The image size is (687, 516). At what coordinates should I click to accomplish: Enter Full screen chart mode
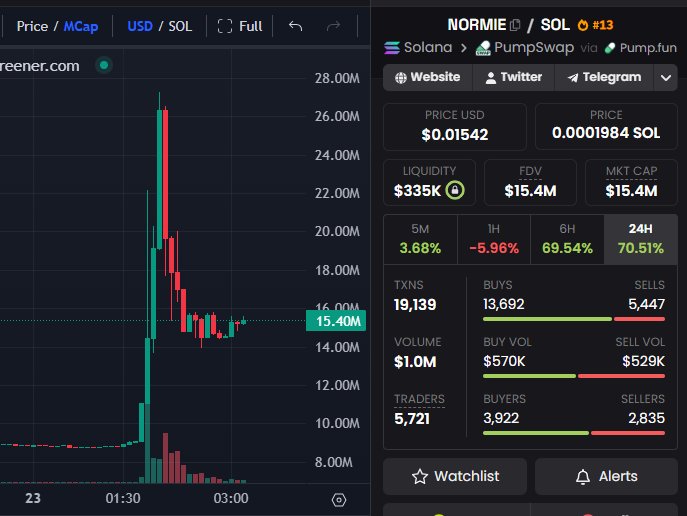(240, 26)
